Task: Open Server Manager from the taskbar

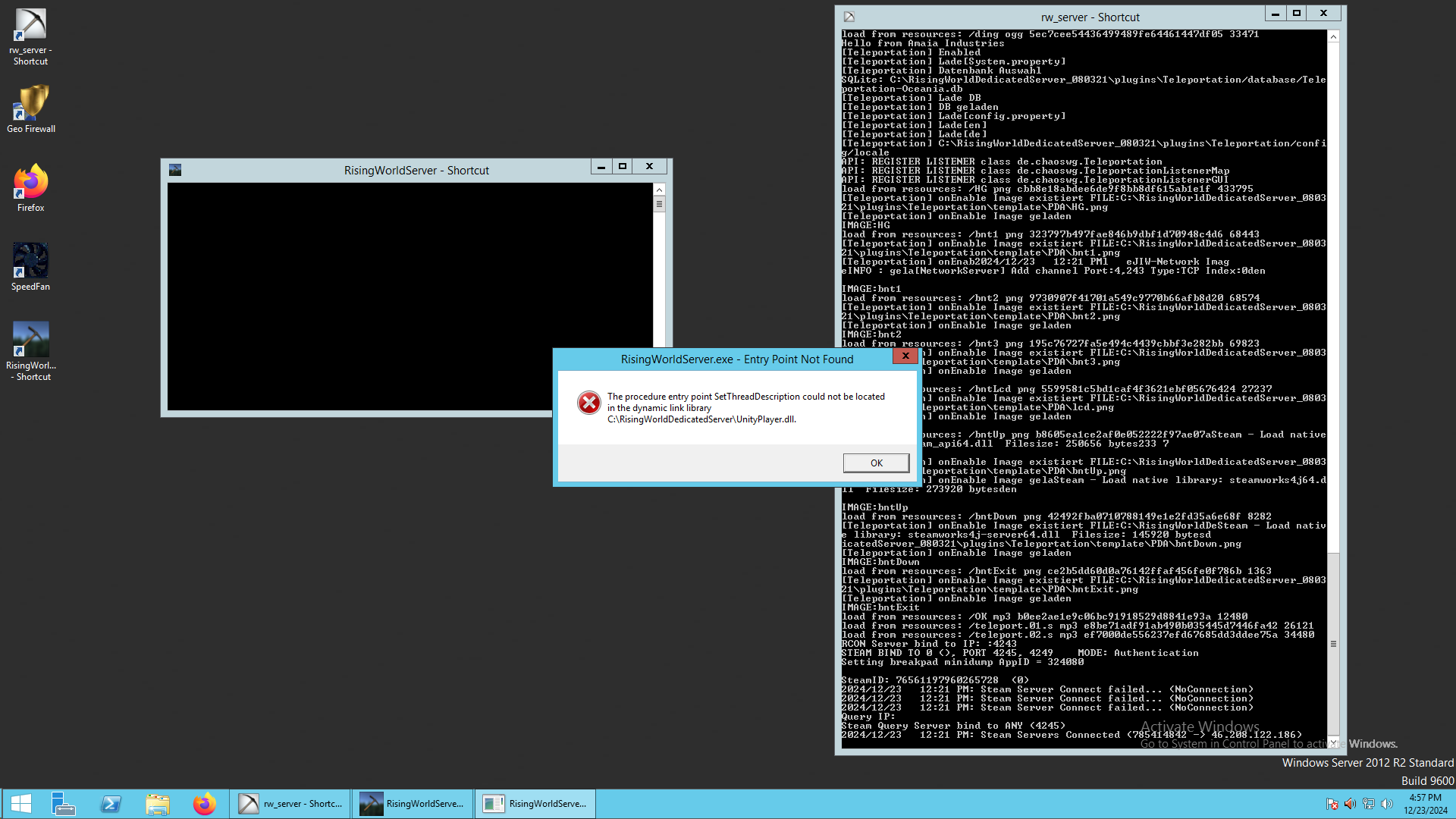Action: 63,804
